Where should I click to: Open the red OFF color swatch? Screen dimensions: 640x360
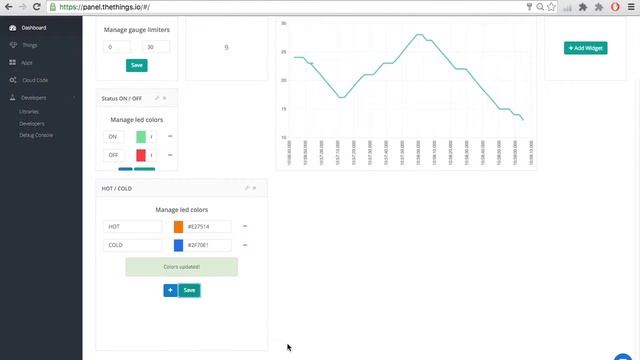141,155
